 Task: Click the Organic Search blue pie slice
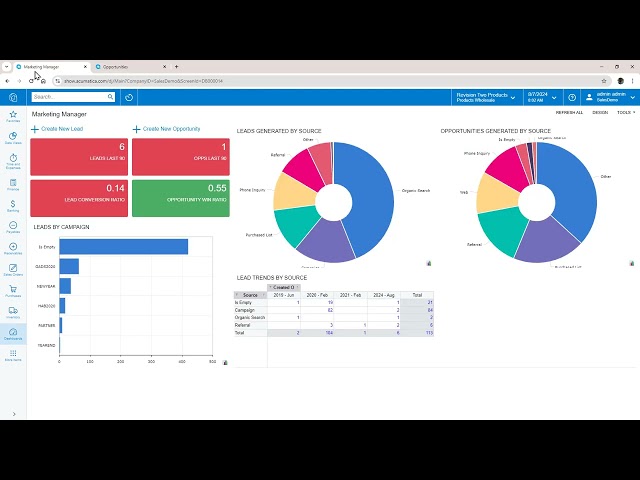[x=371, y=196]
